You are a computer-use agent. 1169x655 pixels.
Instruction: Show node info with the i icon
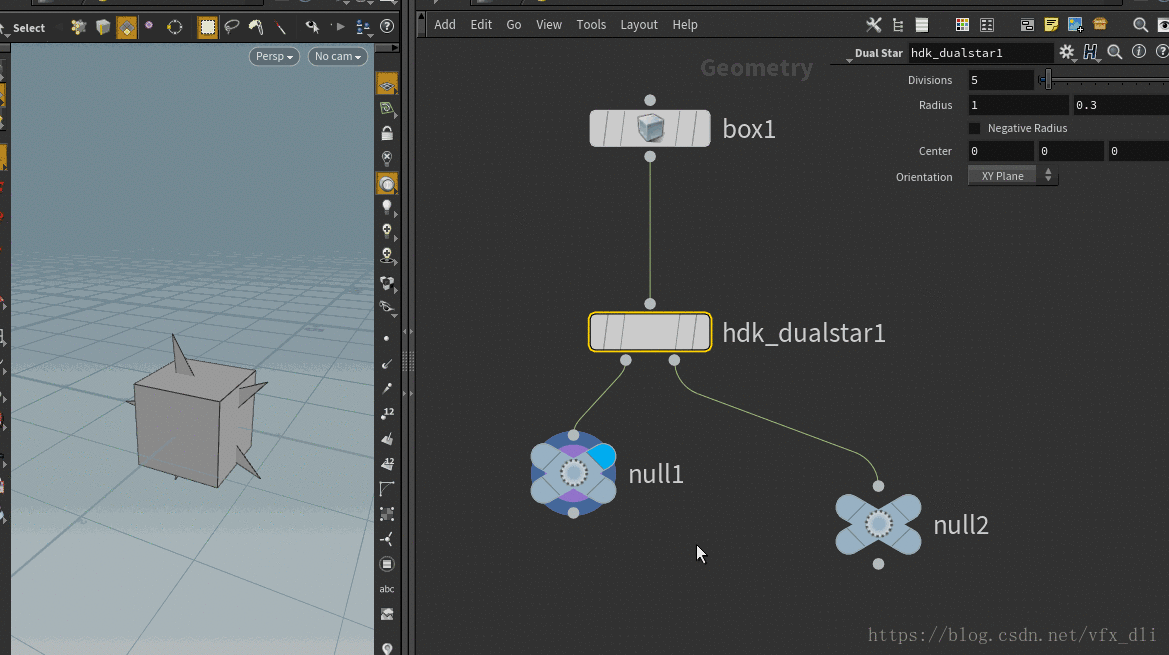point(1138,51)
